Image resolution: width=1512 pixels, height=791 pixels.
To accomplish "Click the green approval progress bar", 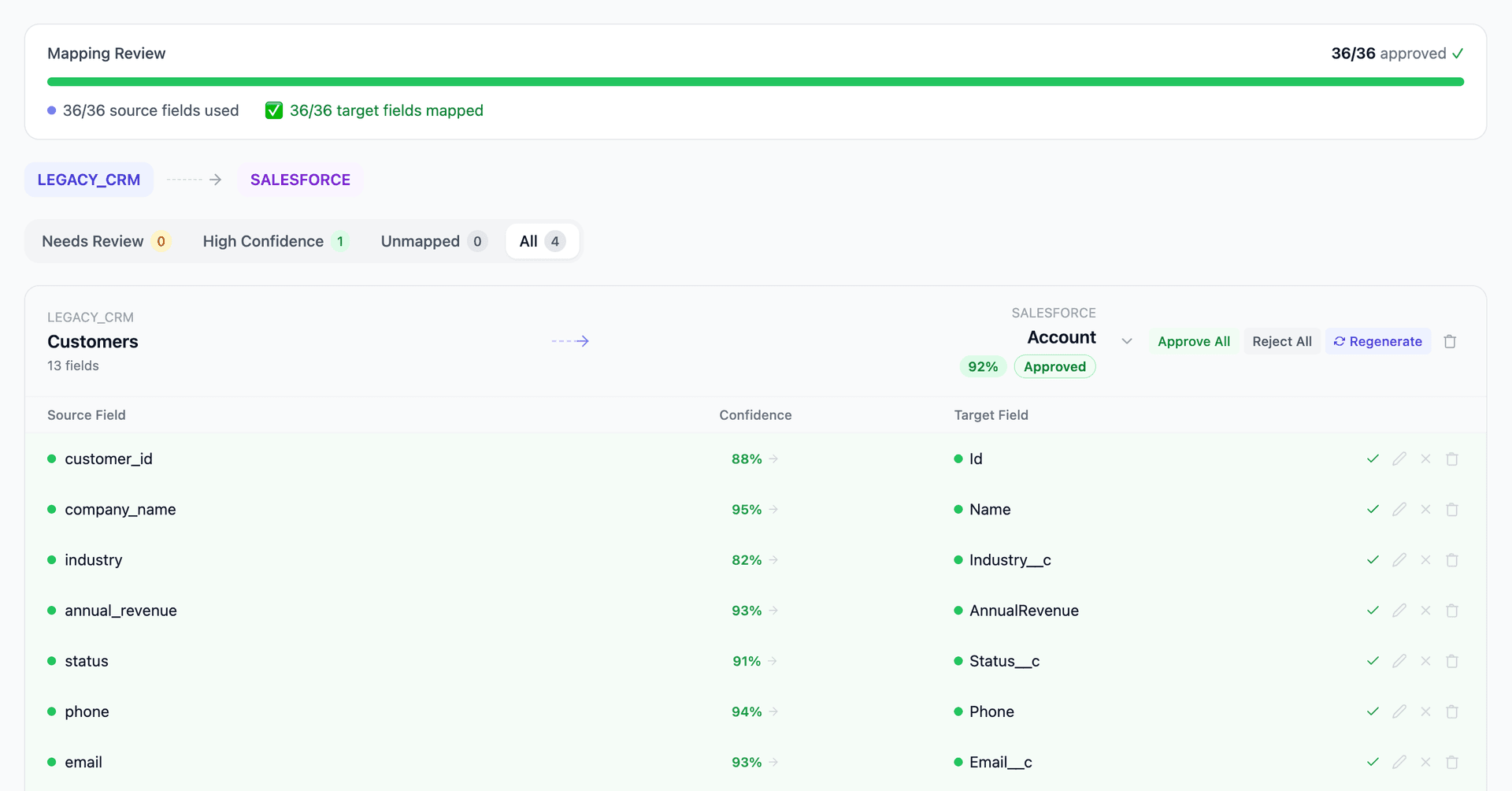I will coord(756,81).
